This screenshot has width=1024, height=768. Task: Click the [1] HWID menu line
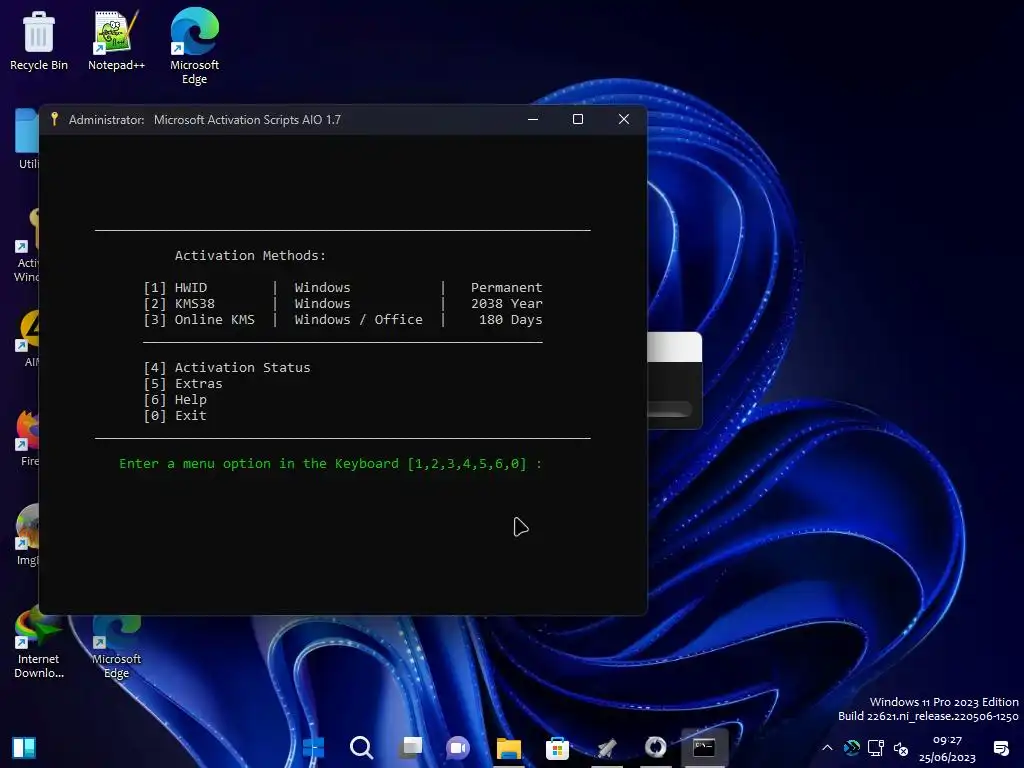(343, 287)
